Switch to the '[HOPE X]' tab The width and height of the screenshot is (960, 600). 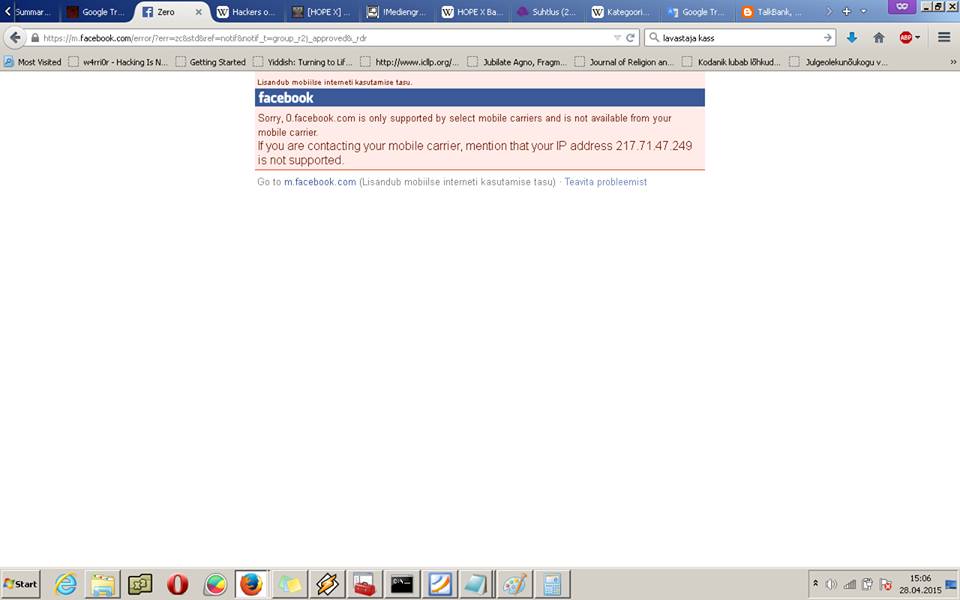321,12
